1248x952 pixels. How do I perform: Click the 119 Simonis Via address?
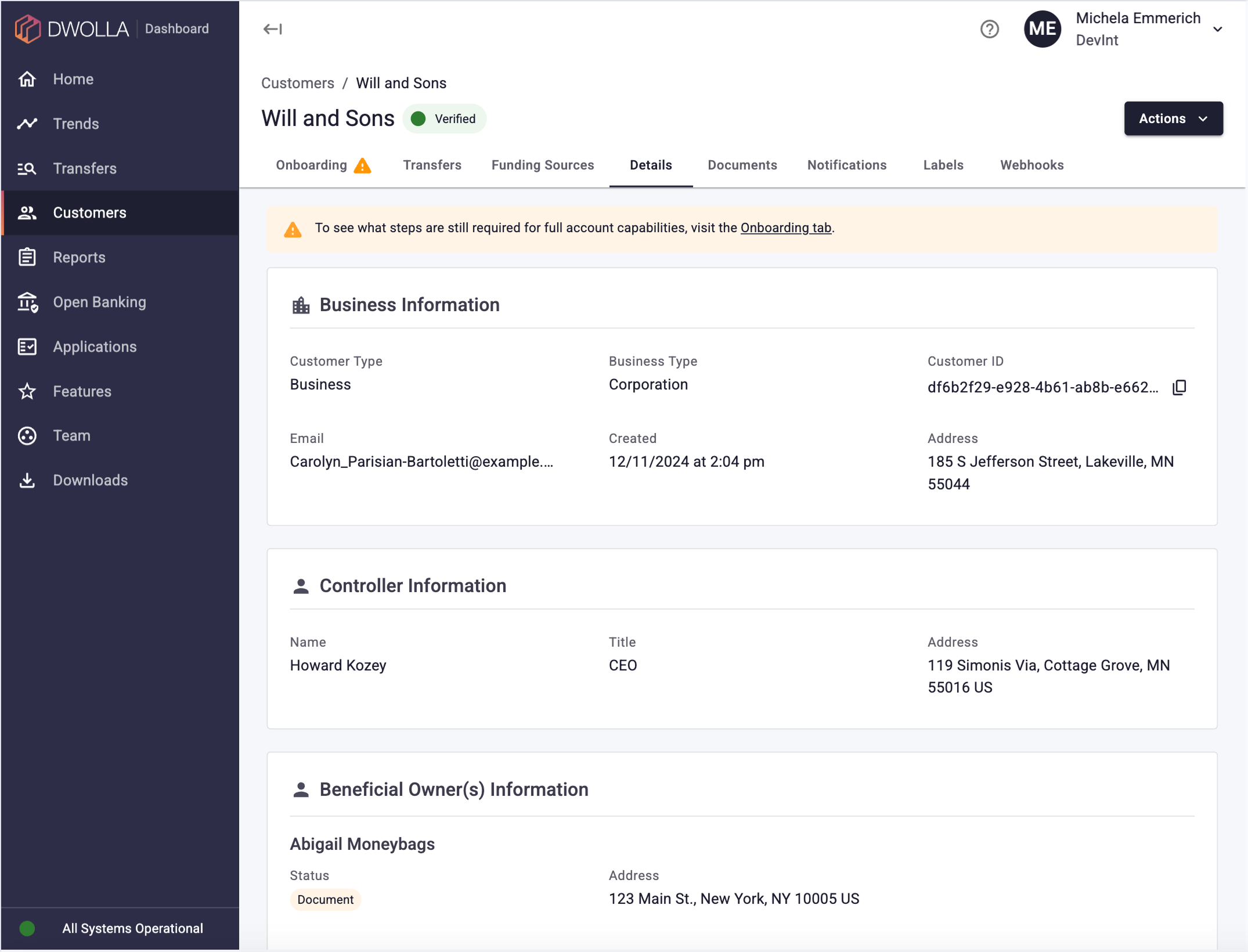1048,676
